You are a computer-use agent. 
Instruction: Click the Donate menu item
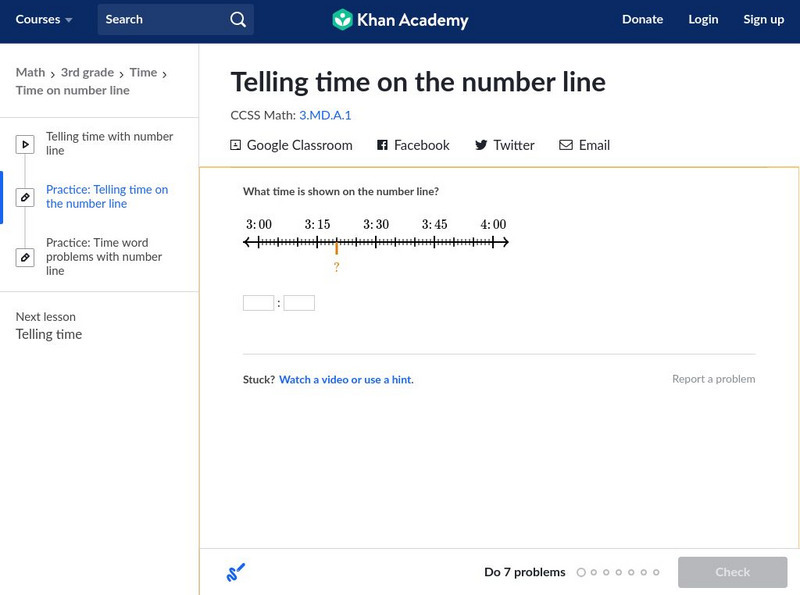642,20
